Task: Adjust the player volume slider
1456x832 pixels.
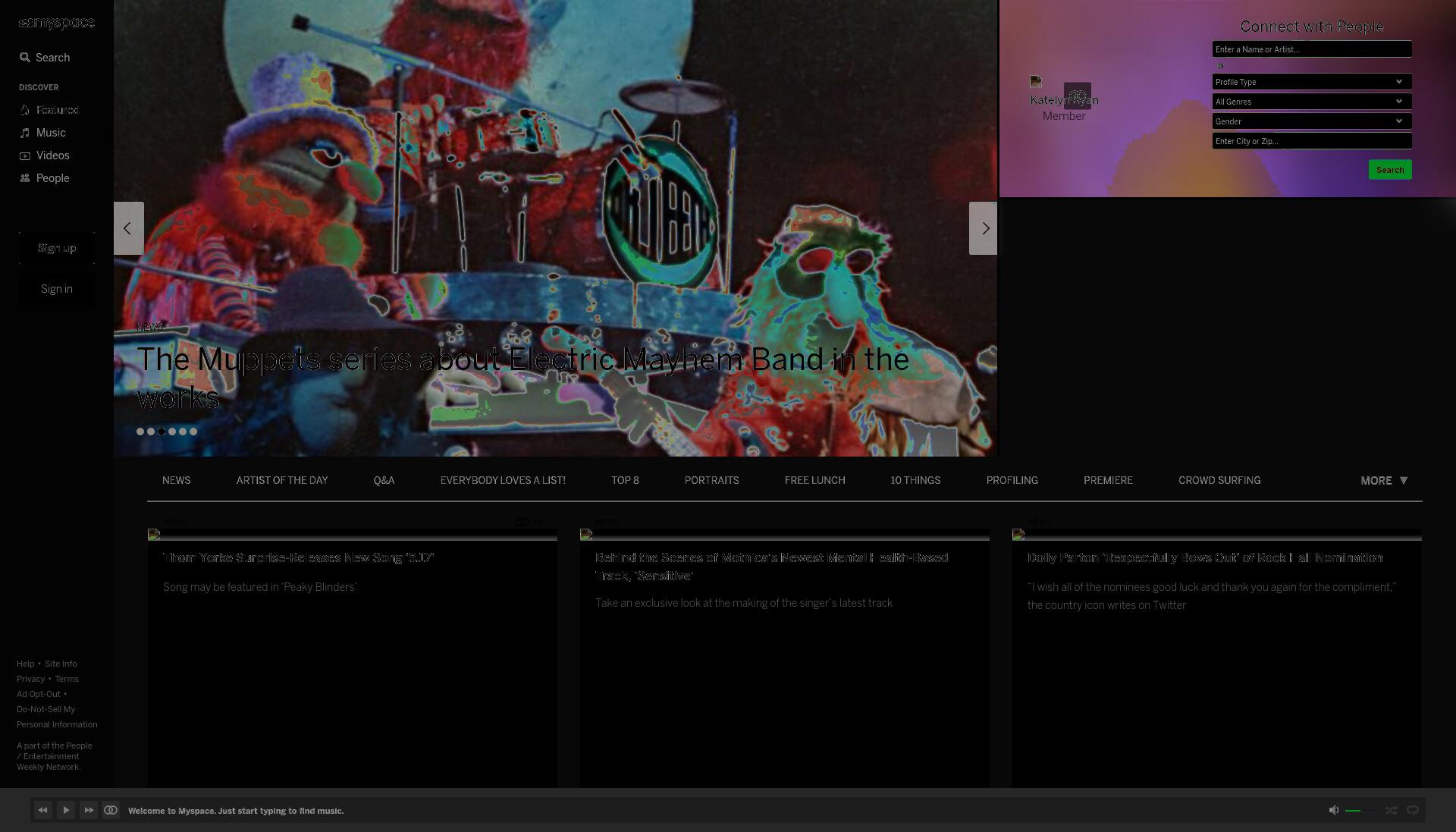Action: pyautogui.click(x=1360, y=811)
